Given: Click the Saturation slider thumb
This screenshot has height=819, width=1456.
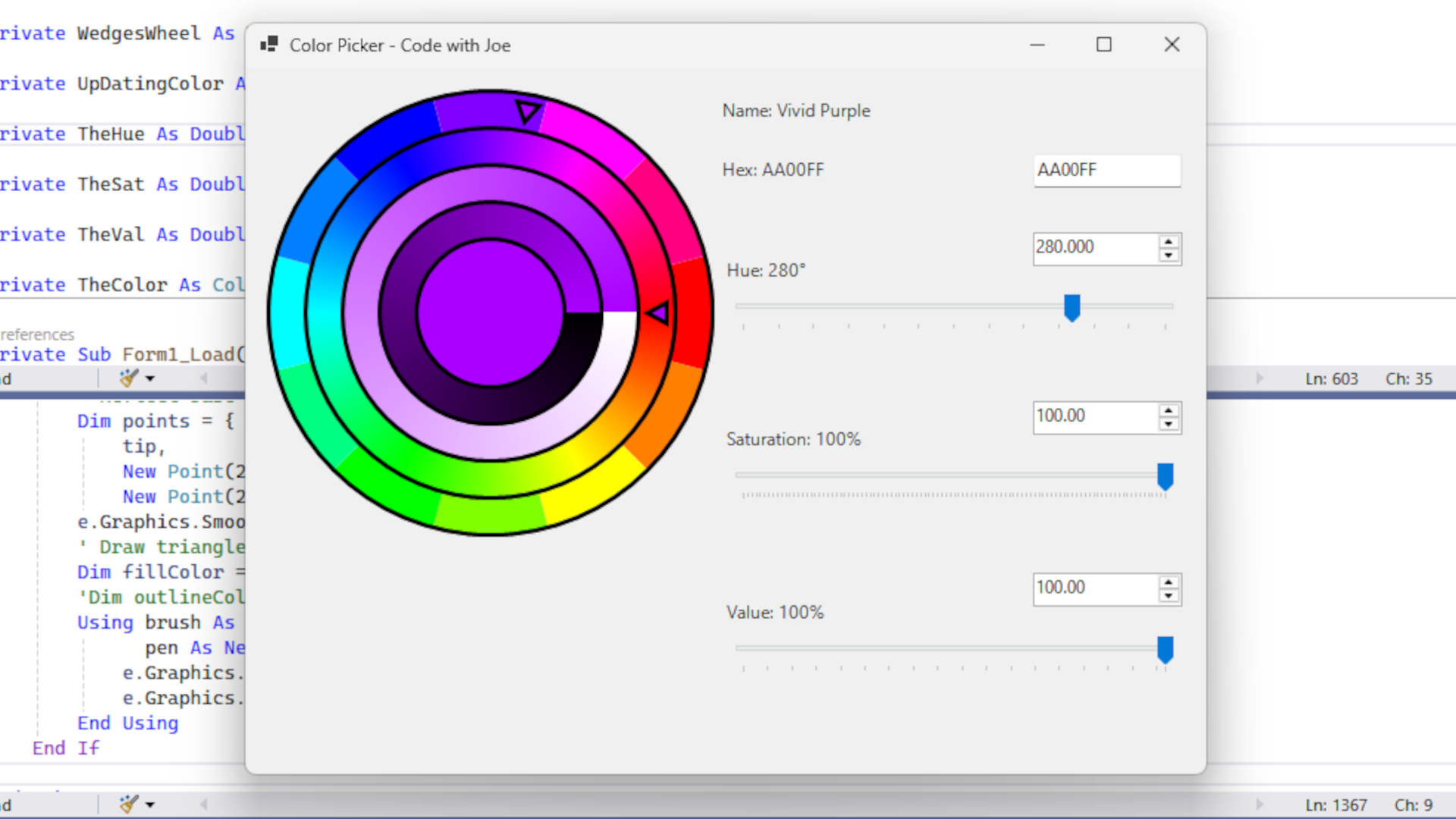Looking at the screenshot, I should (1166, 477).
